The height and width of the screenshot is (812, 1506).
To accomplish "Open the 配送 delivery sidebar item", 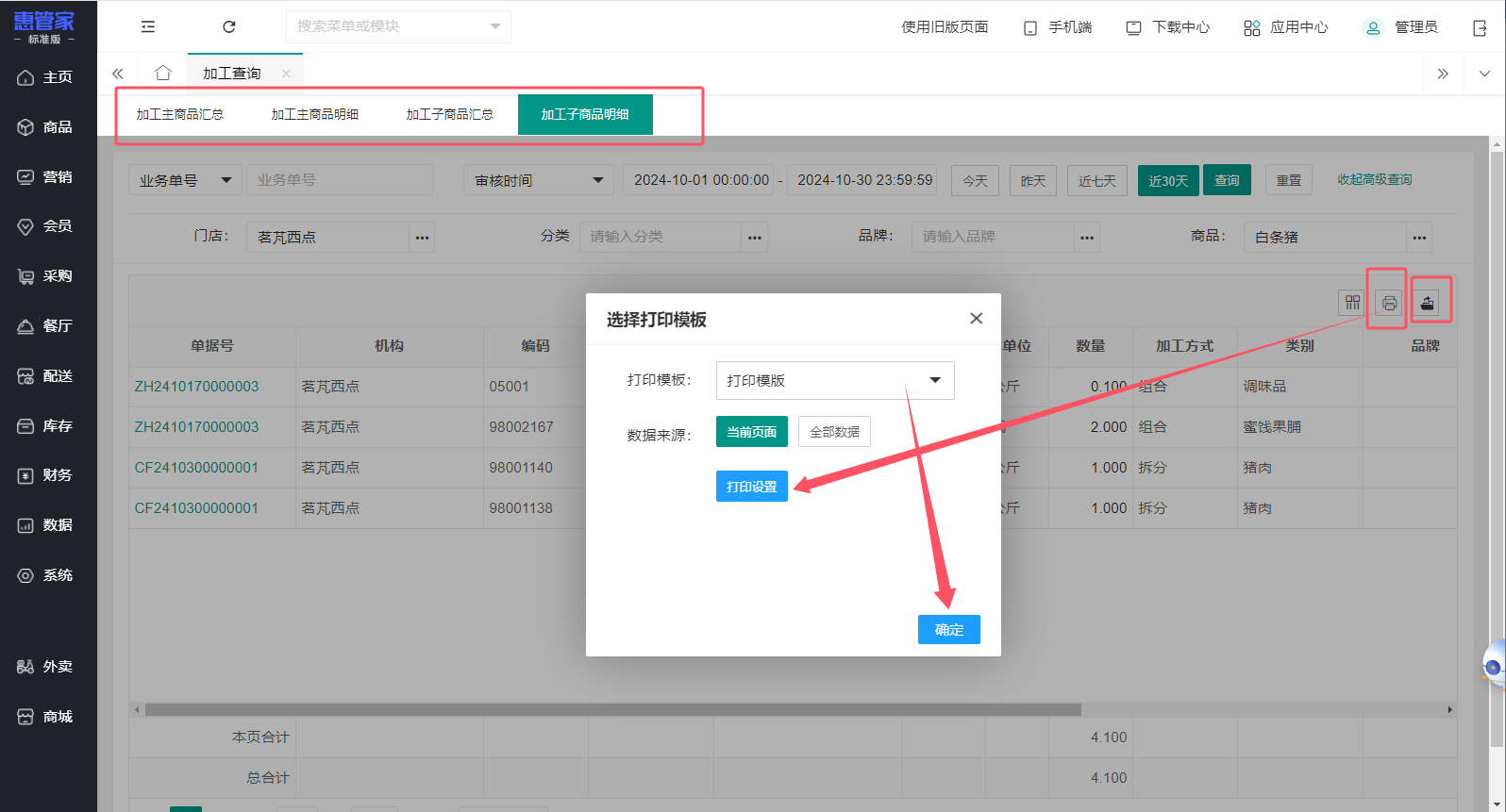I will (45, 376).
